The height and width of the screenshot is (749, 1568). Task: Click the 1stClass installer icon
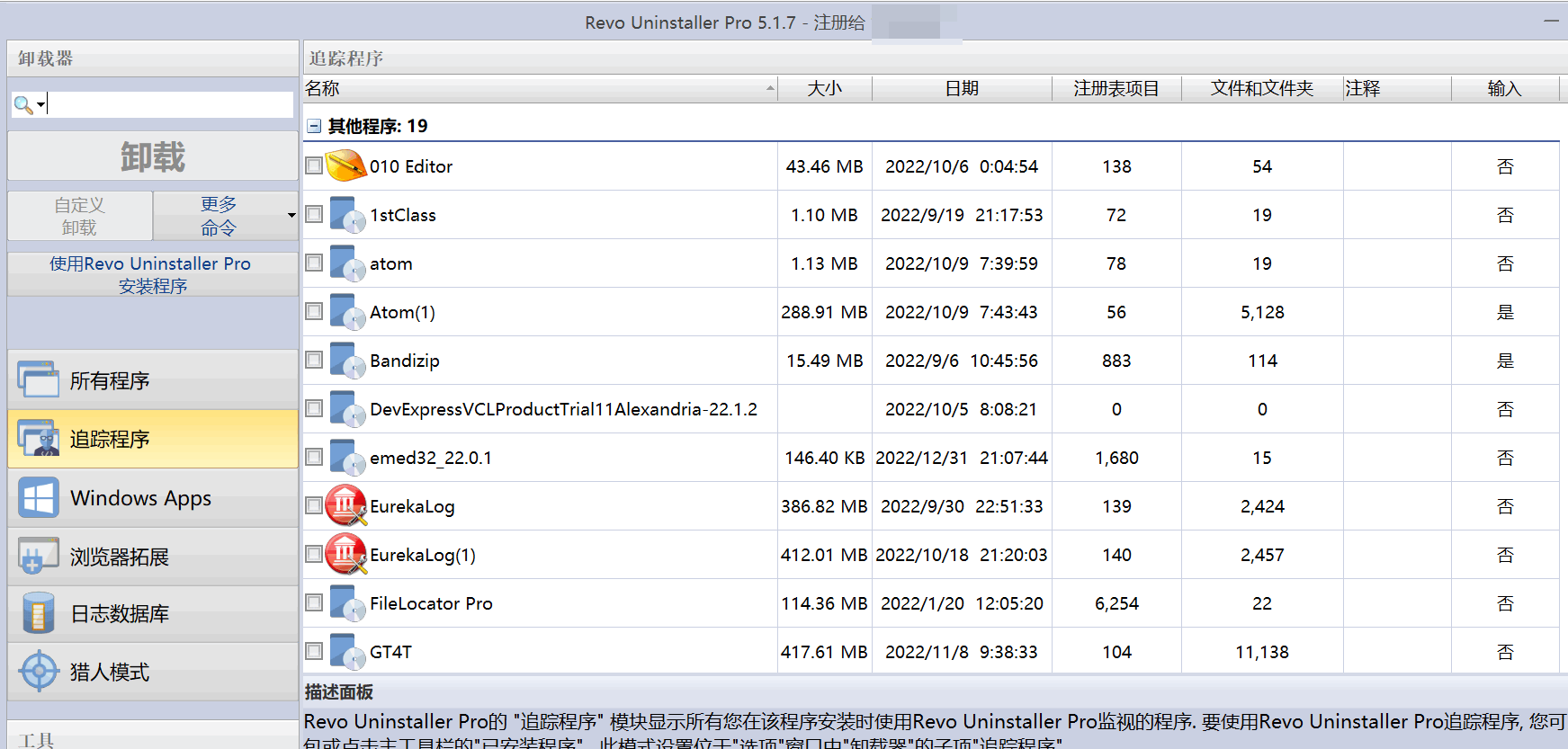pyautogui.click(x=347, y=215)
